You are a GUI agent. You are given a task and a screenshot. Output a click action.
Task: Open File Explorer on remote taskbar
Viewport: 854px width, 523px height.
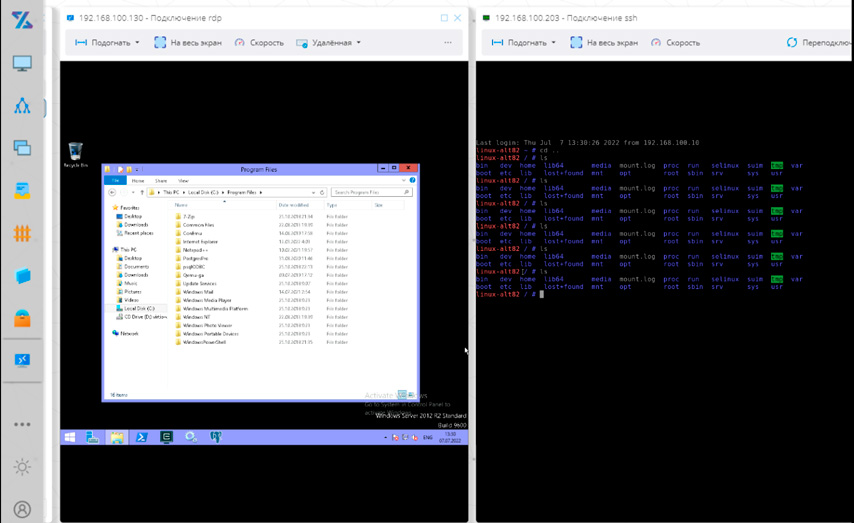point(117,437)
